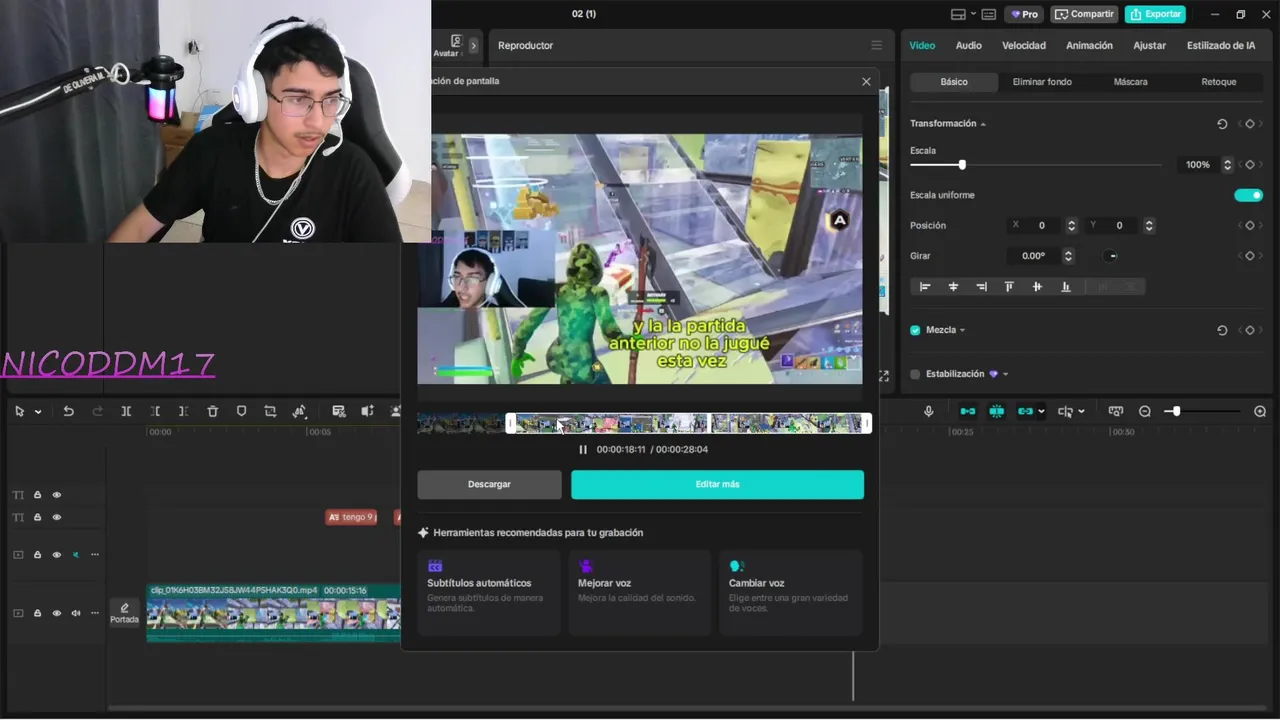Adjust the Escala percentage stepper

[x=1228, y=165]
